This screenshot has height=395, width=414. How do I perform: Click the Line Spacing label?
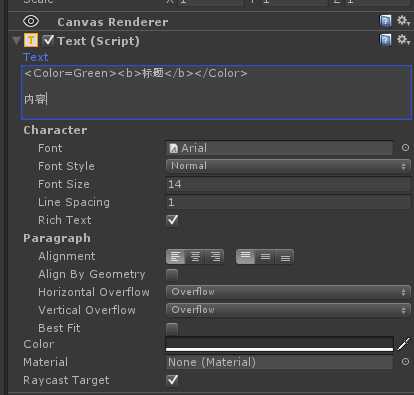(74, 202)
